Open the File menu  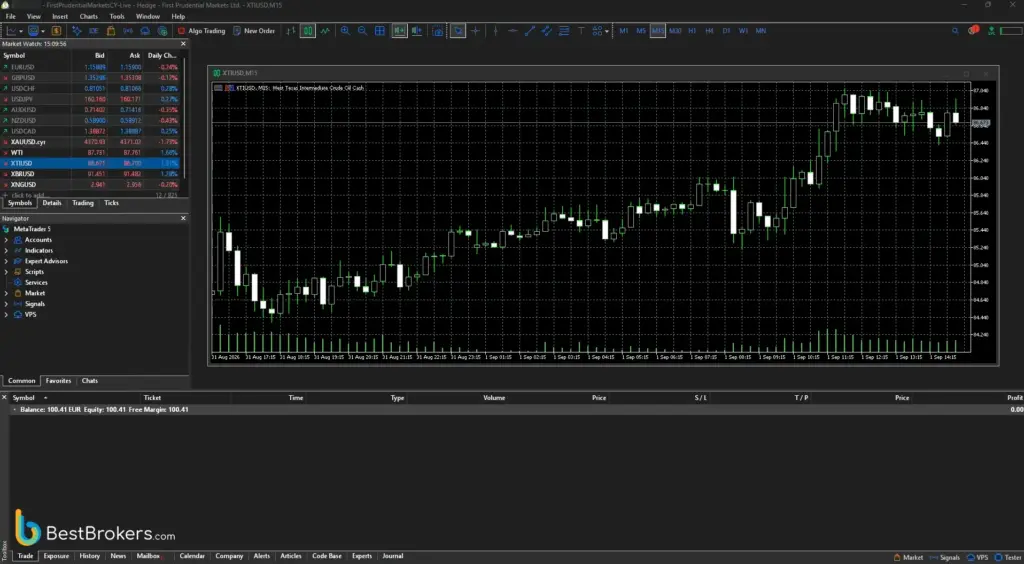pyautogui.click(x=10, y=16)
